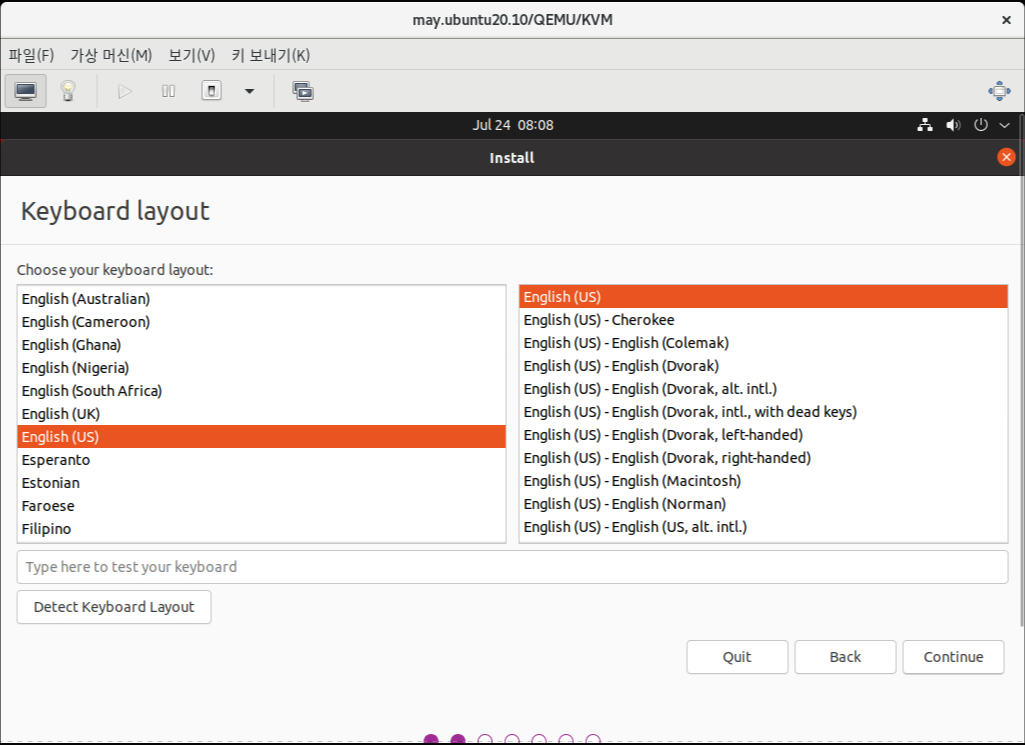Select English (US) in left list
Screen dimensions: 1025x745
(x=261, y=437)
